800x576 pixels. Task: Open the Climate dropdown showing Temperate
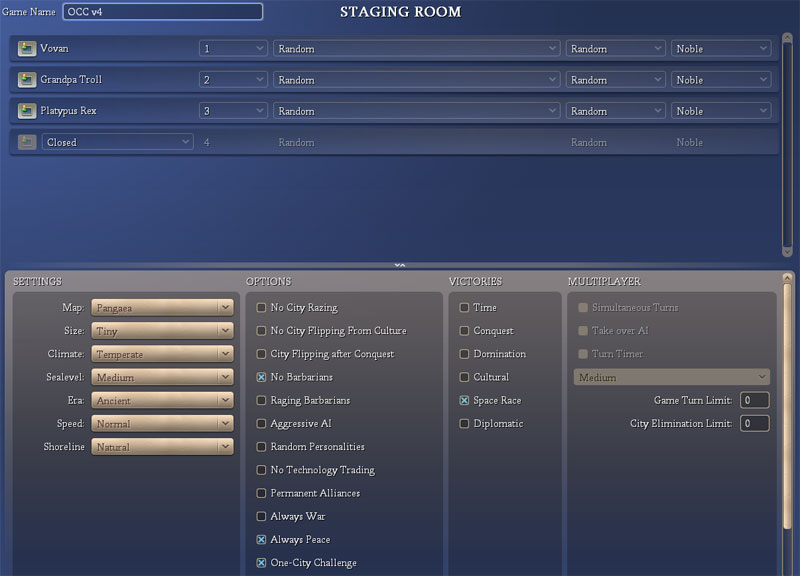162,354
